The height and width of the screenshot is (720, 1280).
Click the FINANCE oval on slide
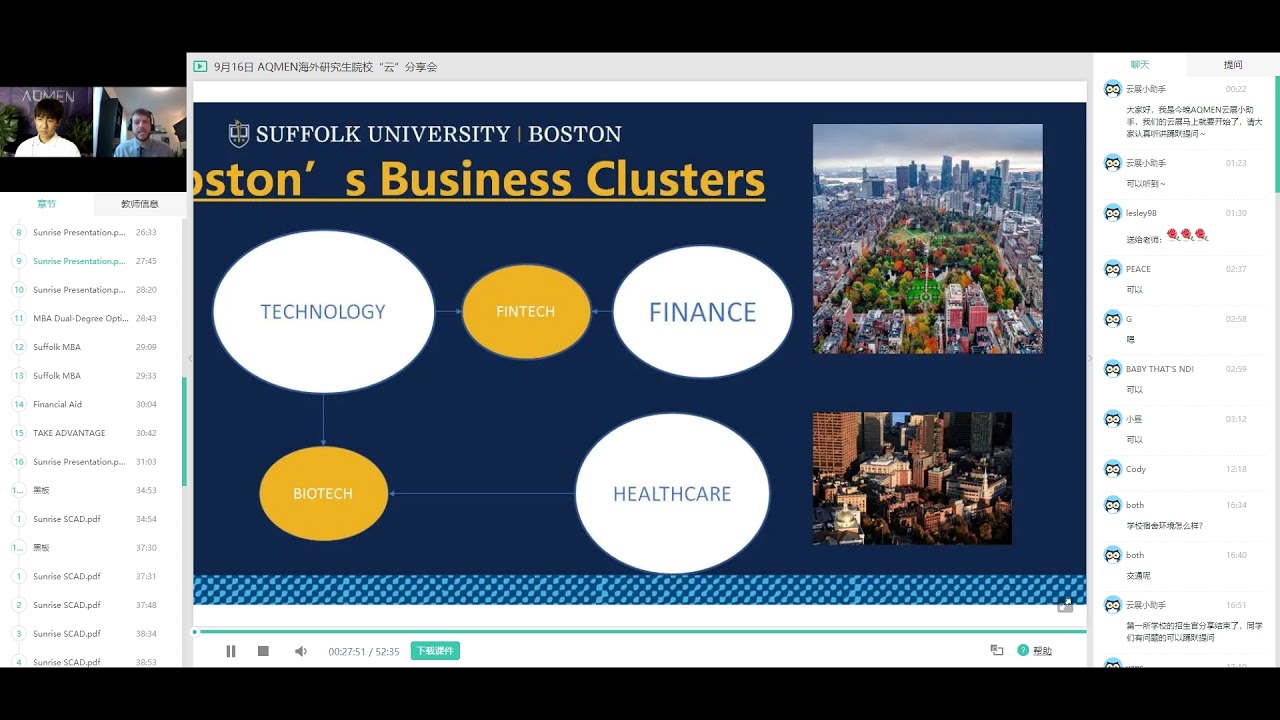(x=702, y=312)
